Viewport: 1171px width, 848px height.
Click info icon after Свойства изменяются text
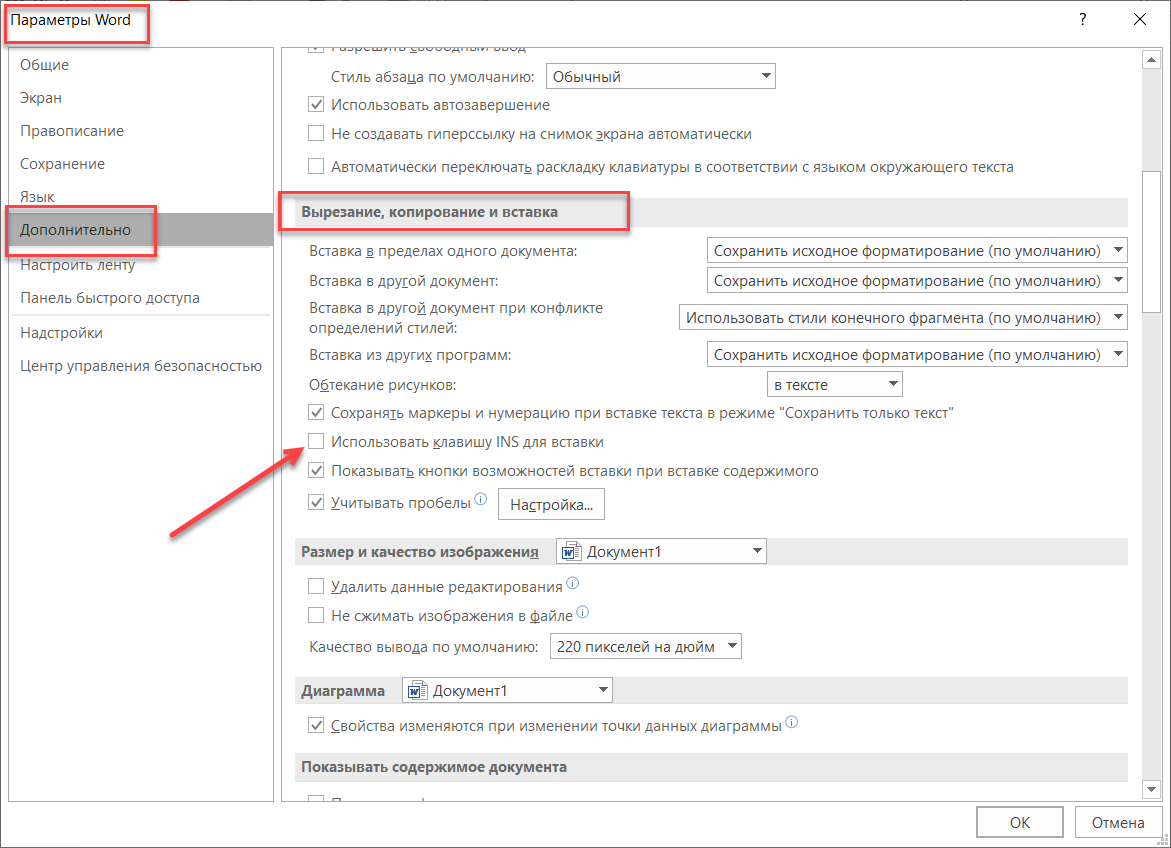(792, 722)
